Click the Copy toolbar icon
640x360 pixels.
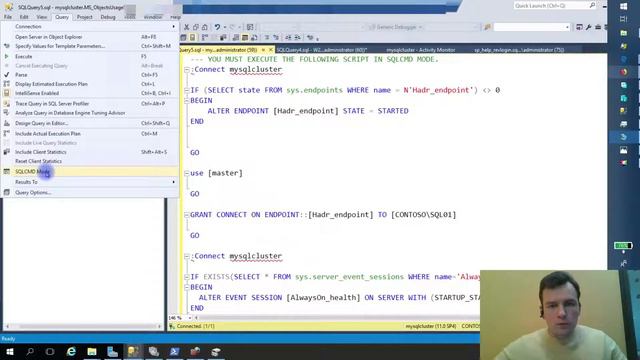point(196,27)
